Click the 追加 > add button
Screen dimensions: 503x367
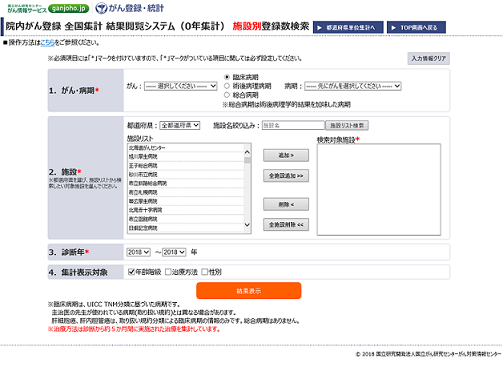coord(286,155)
